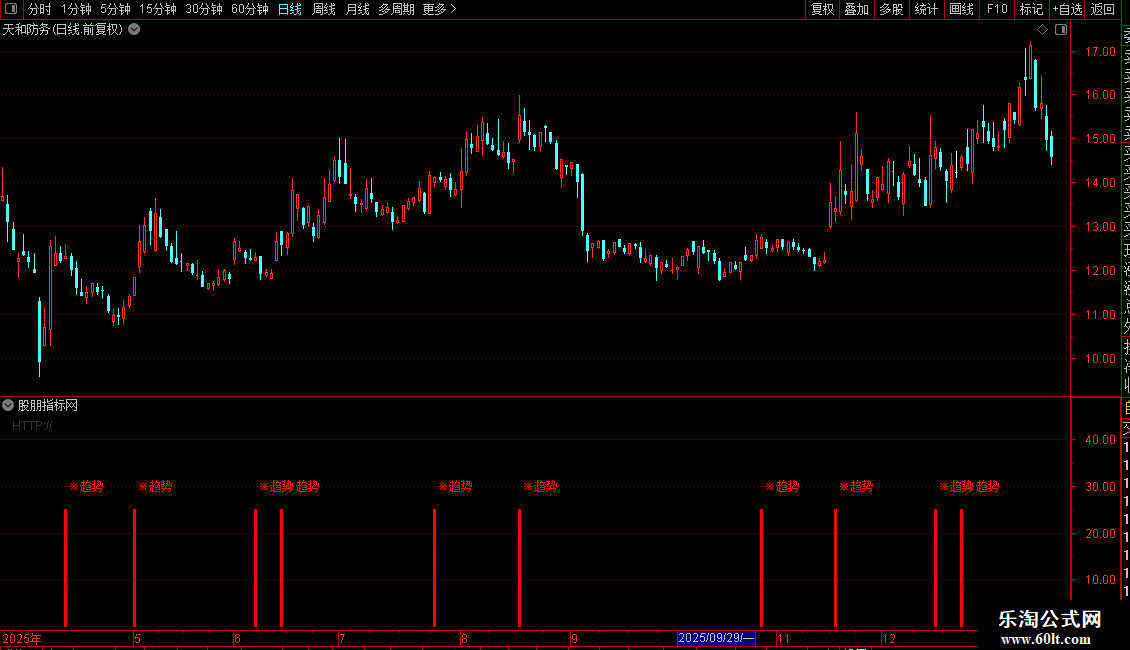Switch to 日线 daily chart

tap(290, 9)
